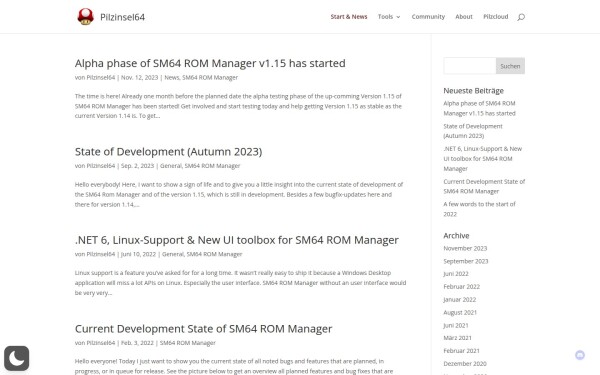Screen dimensions: 600x375
Task: Open sidebar link A few words to the start of 2022
Action: pyautogui.click(x=479, y=209)
